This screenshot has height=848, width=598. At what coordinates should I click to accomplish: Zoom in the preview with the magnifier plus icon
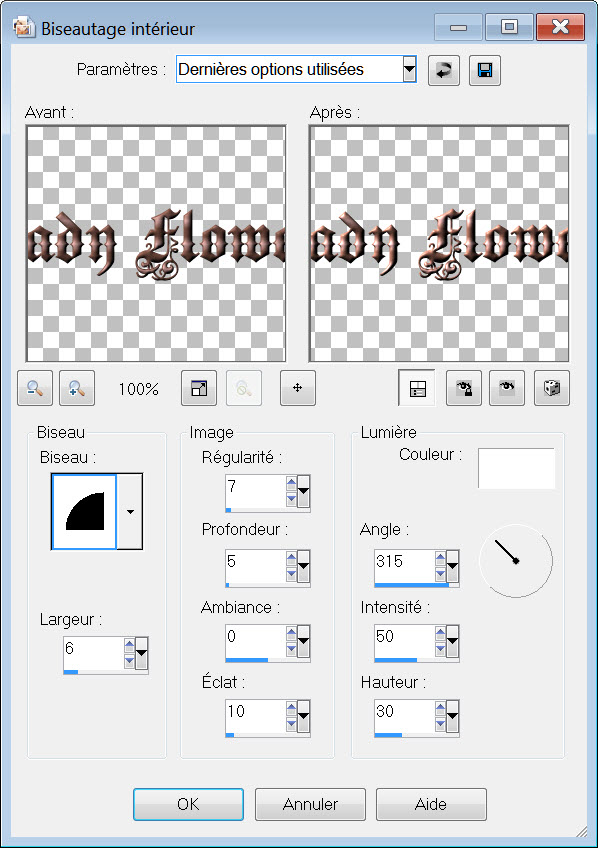(77, 388)
